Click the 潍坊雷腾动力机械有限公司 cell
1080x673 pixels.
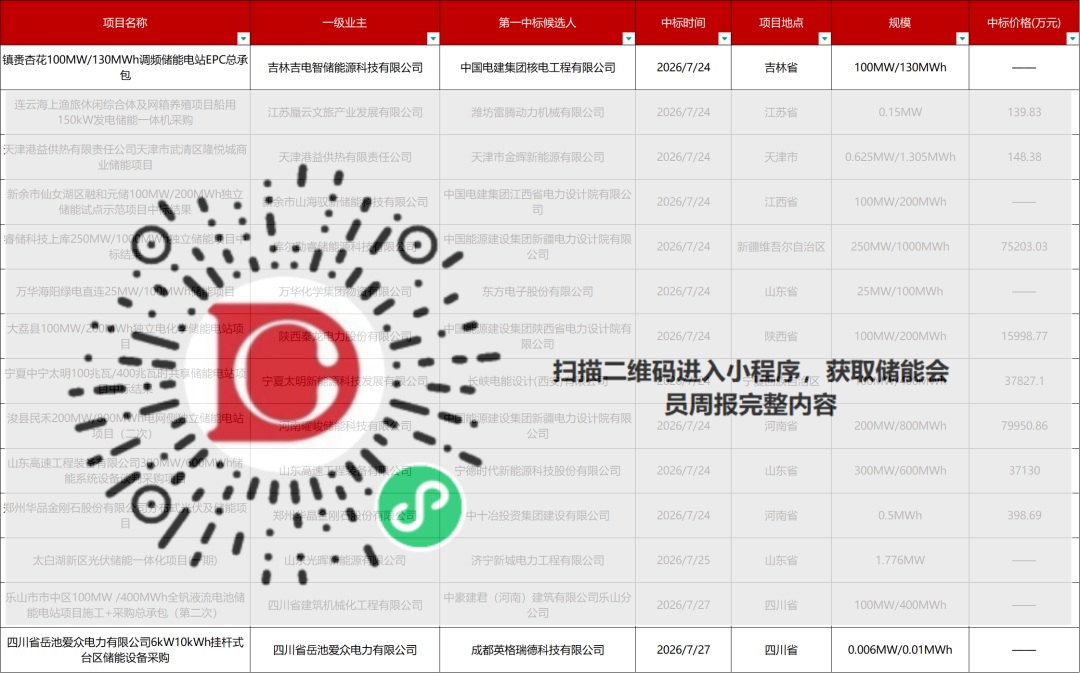click(537, 112)
